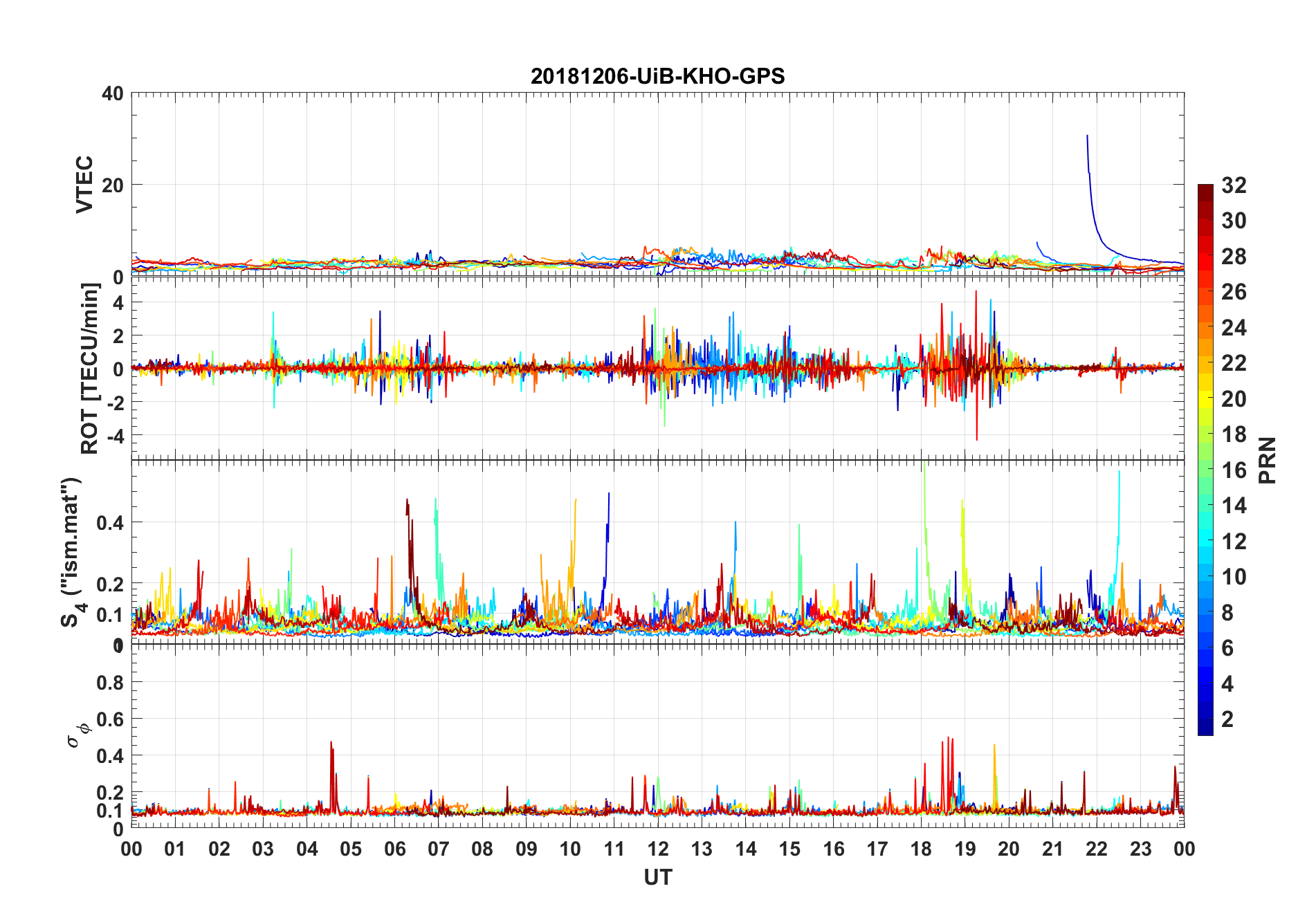This screenshot has width=1316, height=920.
Task: Click the sigma phi axis label
Action: tap(78, 733)
